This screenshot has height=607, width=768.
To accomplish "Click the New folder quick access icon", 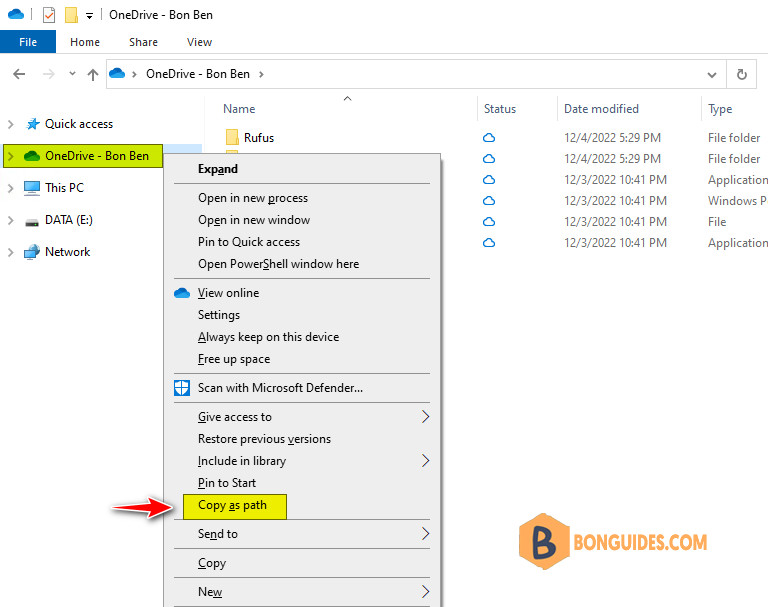I will pos(72,15).
